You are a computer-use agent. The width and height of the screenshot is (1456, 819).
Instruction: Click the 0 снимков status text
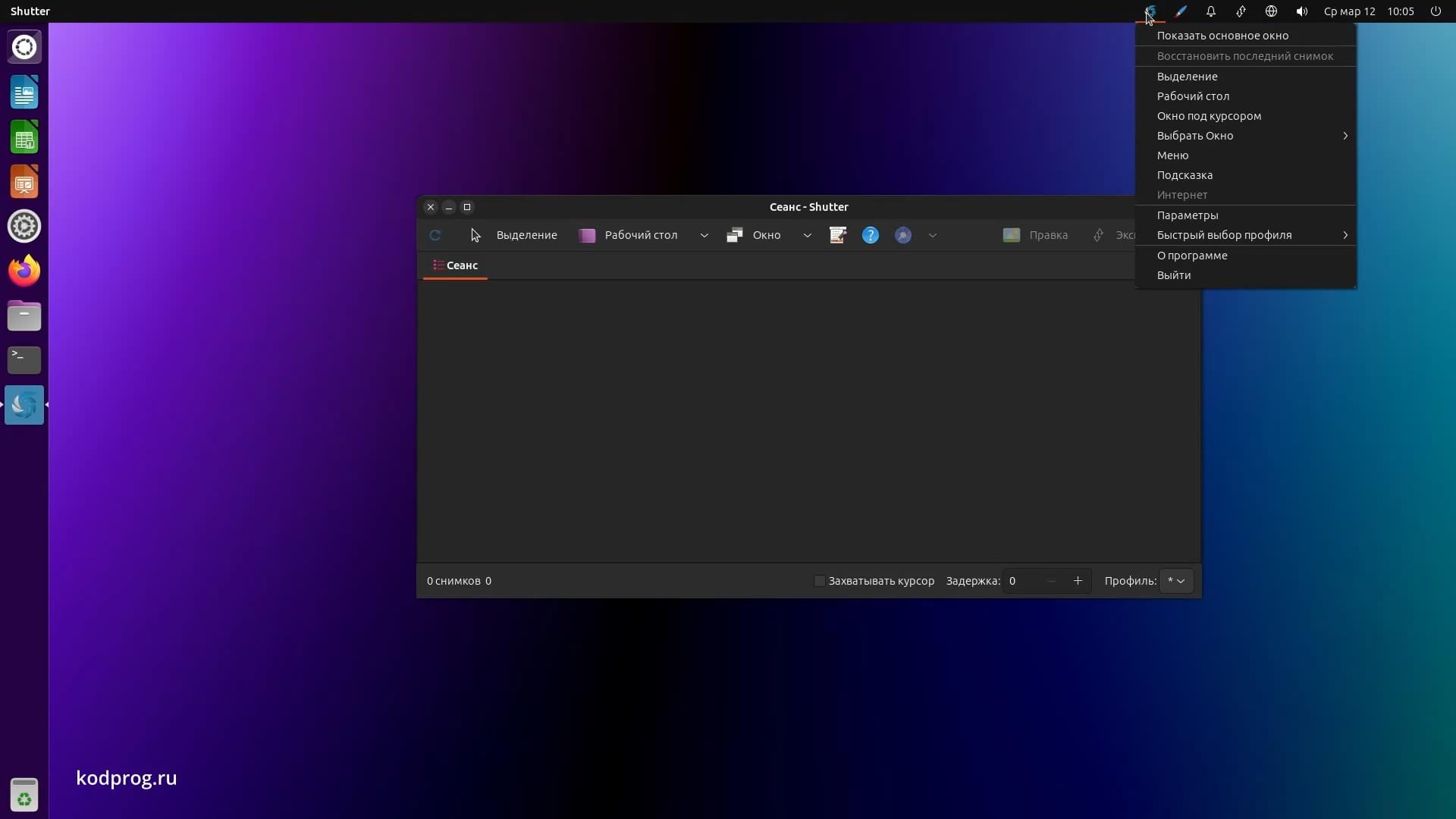(453, 581)
